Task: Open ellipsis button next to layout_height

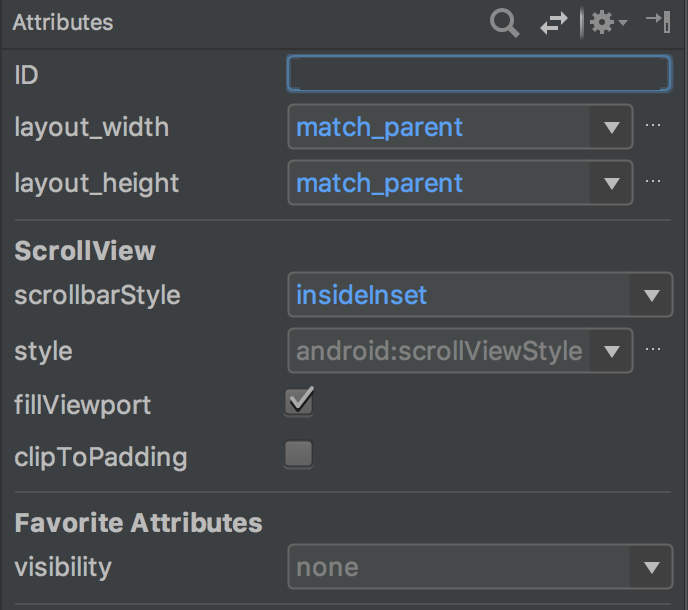Action: point(653,181)
